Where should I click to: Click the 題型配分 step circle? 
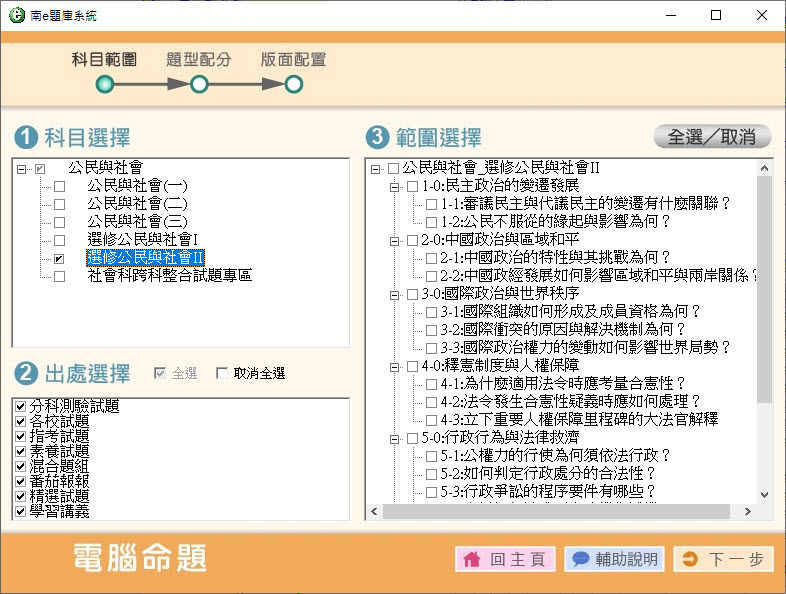199,85
